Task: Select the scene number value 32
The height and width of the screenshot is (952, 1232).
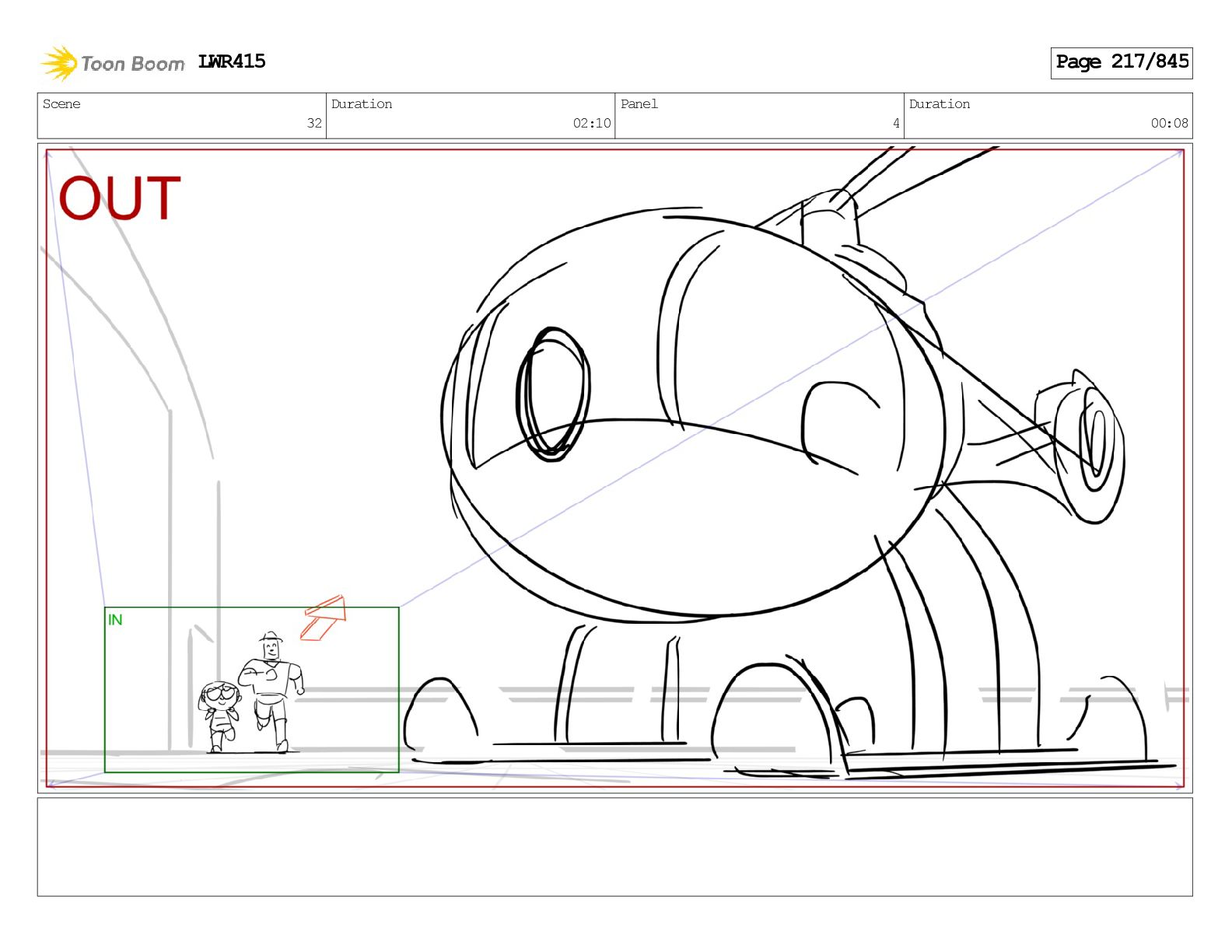Action: [314, 123]
